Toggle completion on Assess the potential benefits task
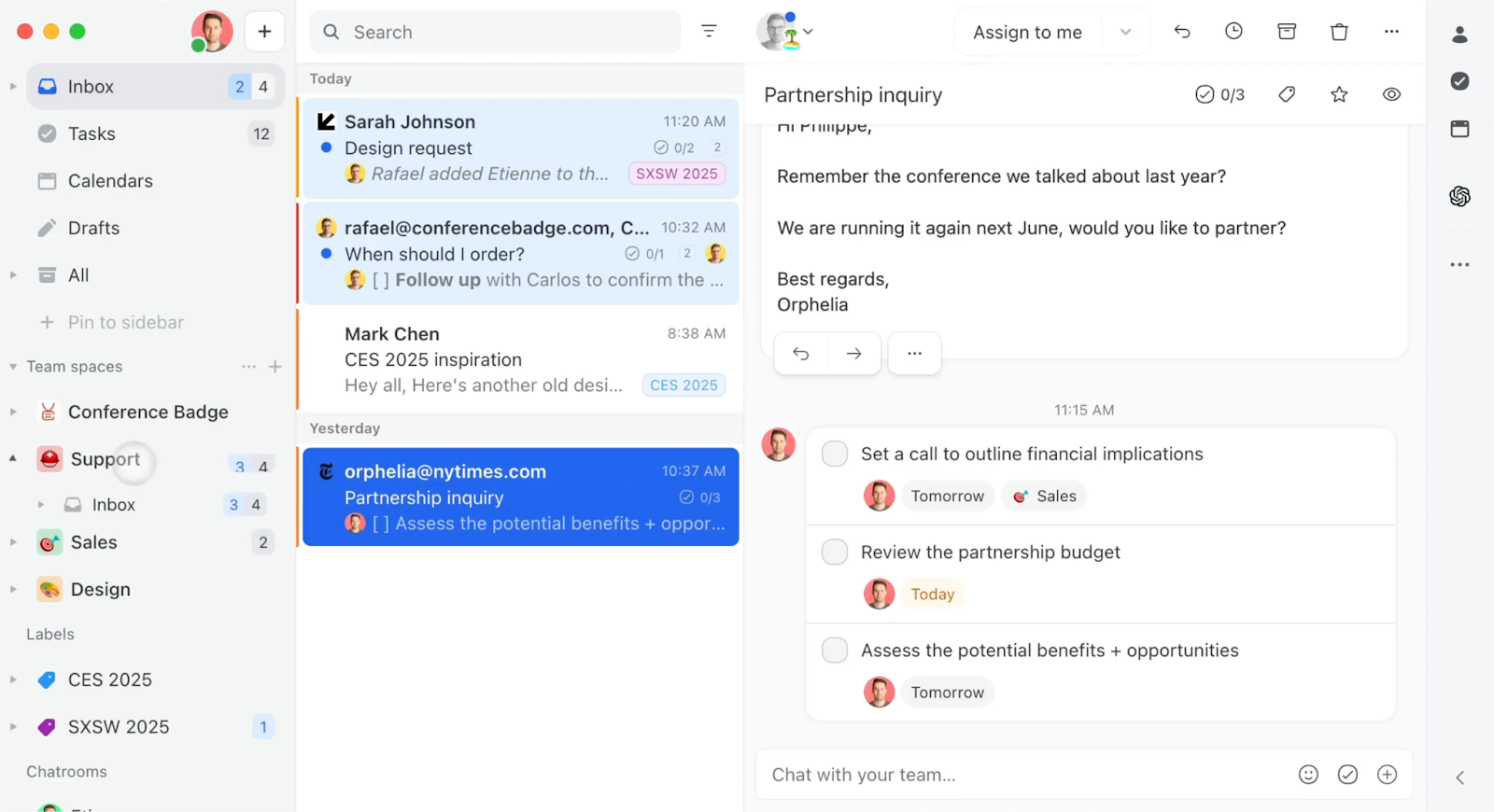 point(834,650)
